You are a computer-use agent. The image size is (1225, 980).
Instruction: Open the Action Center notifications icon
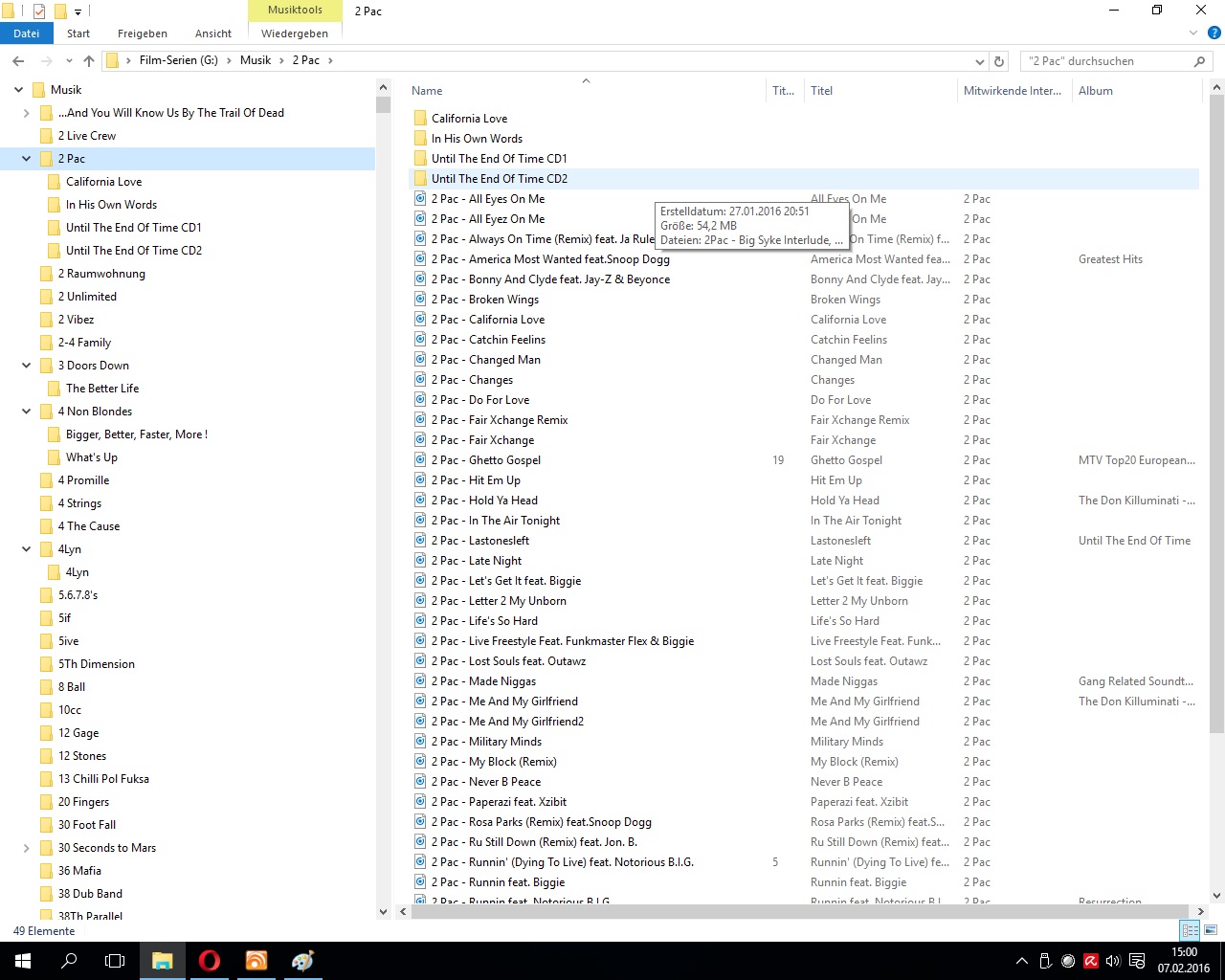pos(1137,961)
